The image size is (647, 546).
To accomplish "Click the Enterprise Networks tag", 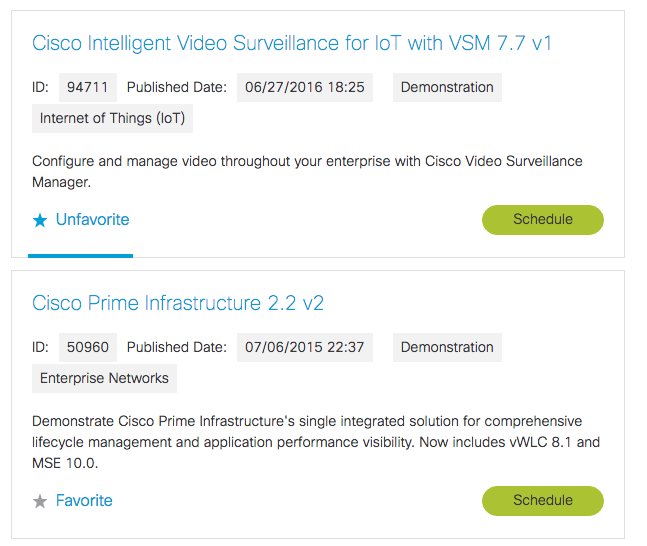I will pyautogui.click(x=104, y=379).
